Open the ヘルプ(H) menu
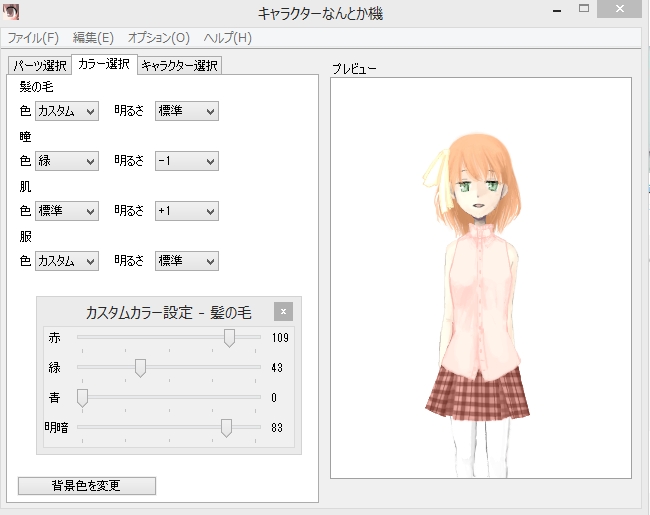650x515 pixels. pyautogui.click(x=228, y=38)
